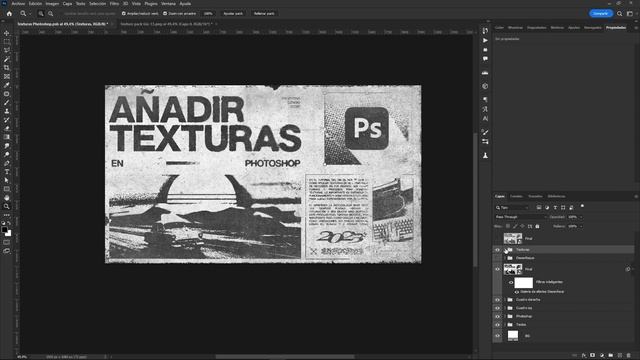Screen dimensions: 640x360
Task: Open the Filtro menu
Action: (x=114, y=4)
